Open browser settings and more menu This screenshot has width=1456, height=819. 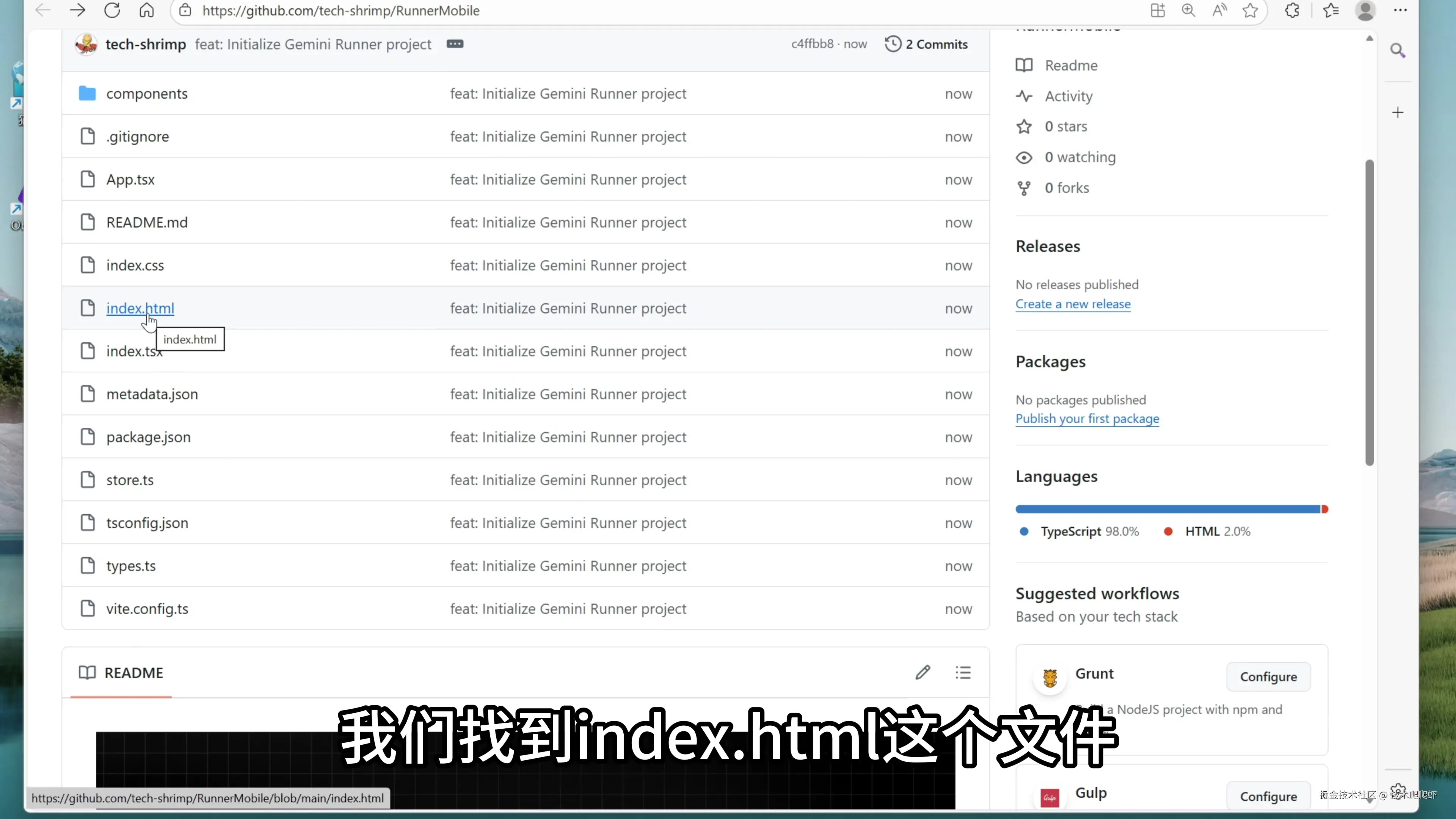[x=1400, y=10]
